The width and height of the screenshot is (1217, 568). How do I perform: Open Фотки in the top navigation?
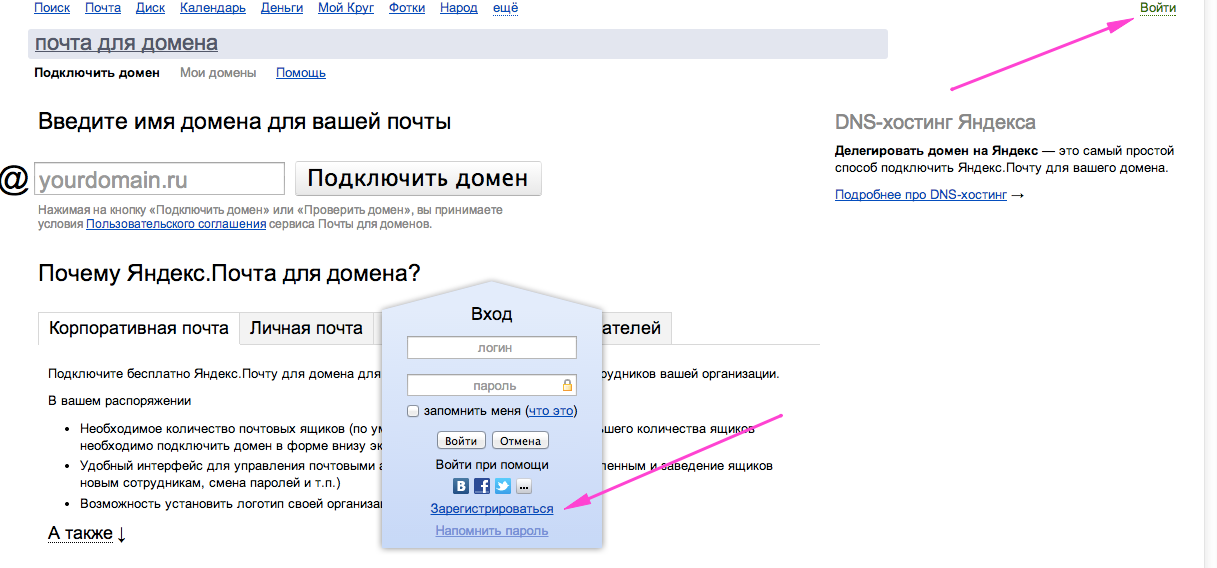[407, 8]
